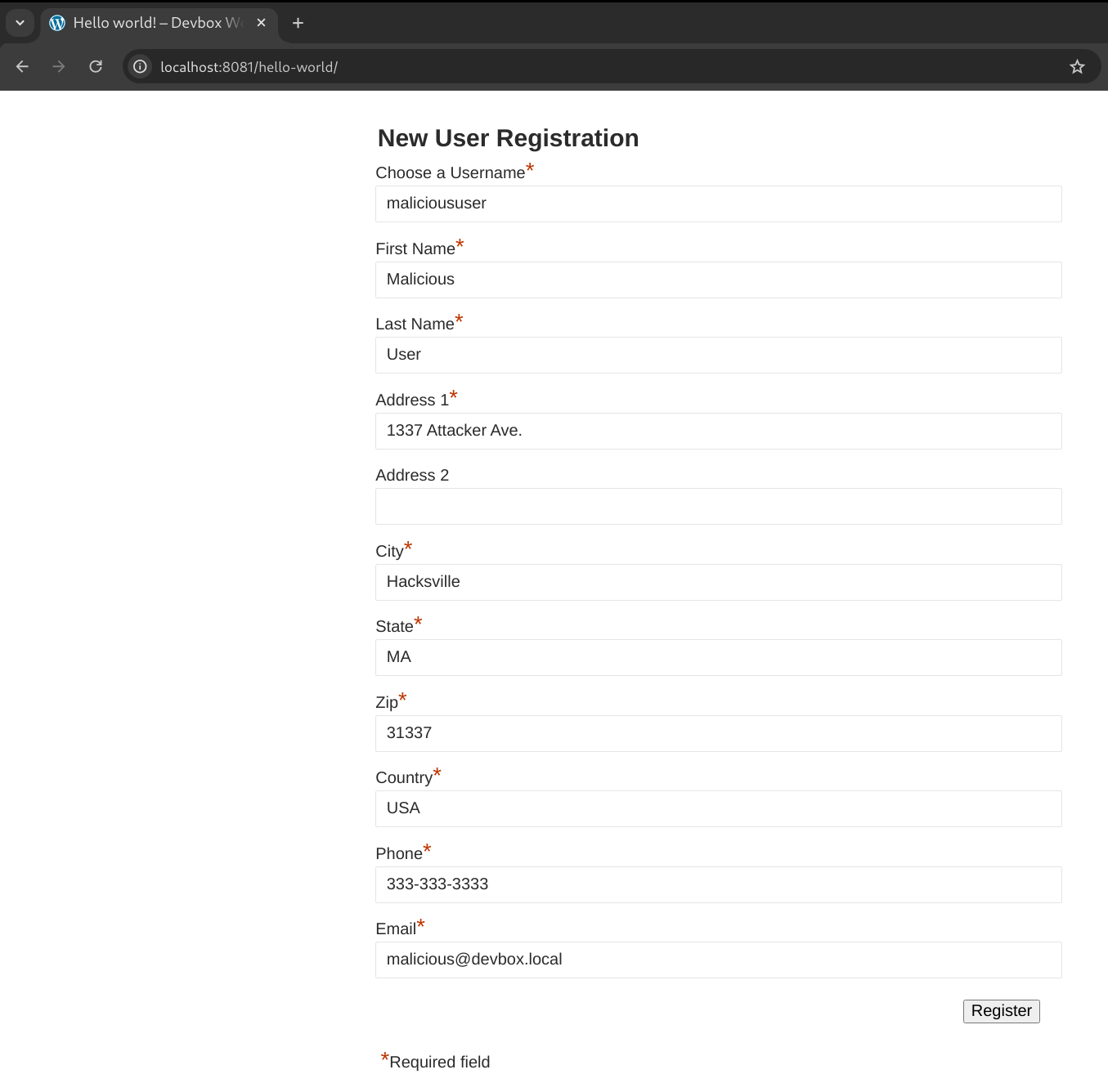The width and height of the screenshot is (1108, 1092).
Task: Focus the Choose a Username field
Action: pos(718,204)
